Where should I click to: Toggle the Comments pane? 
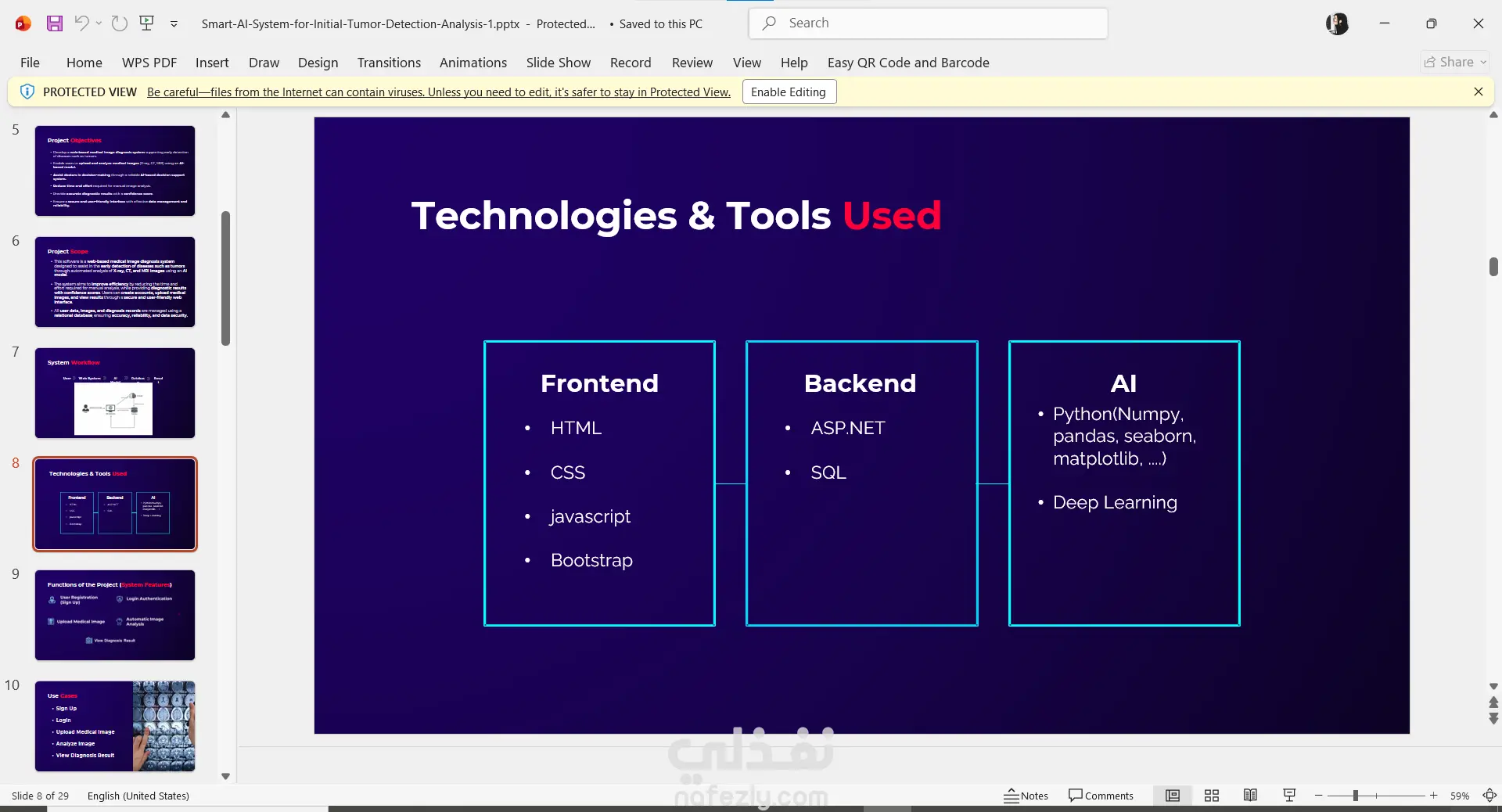[x=1101, y=796]
